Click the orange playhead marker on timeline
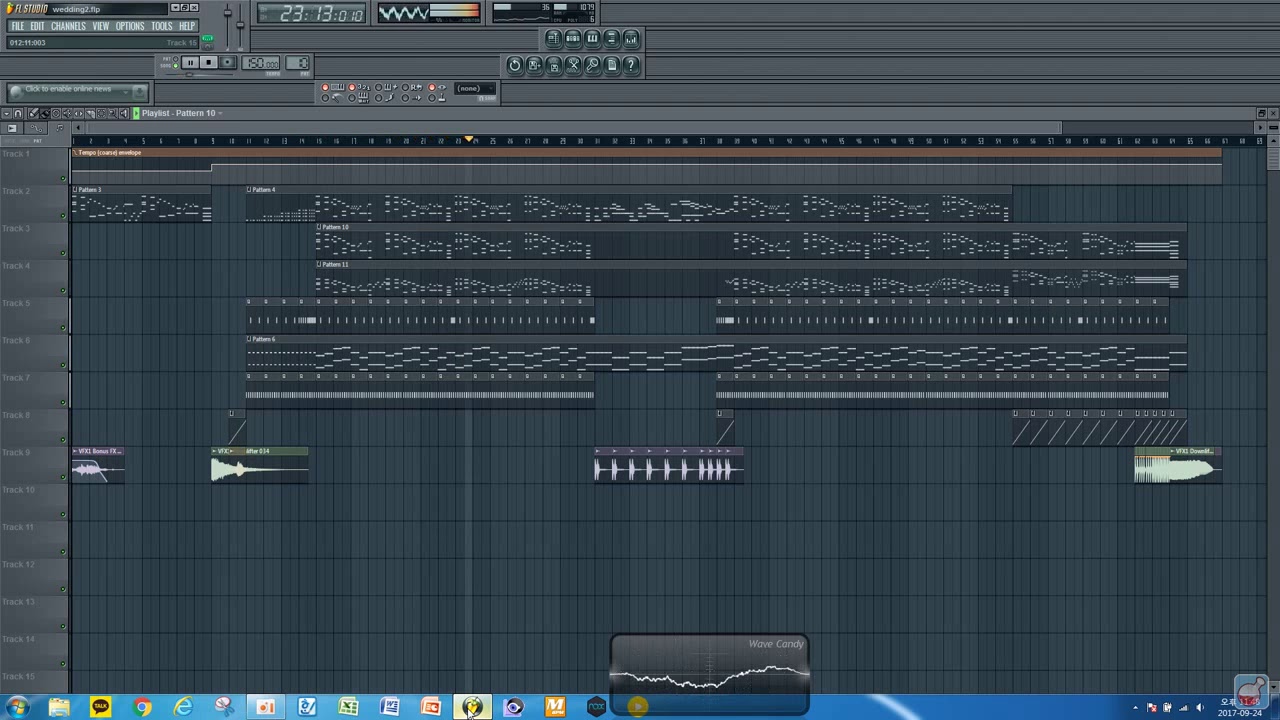1280x720 pixels. tap(469, 140)
